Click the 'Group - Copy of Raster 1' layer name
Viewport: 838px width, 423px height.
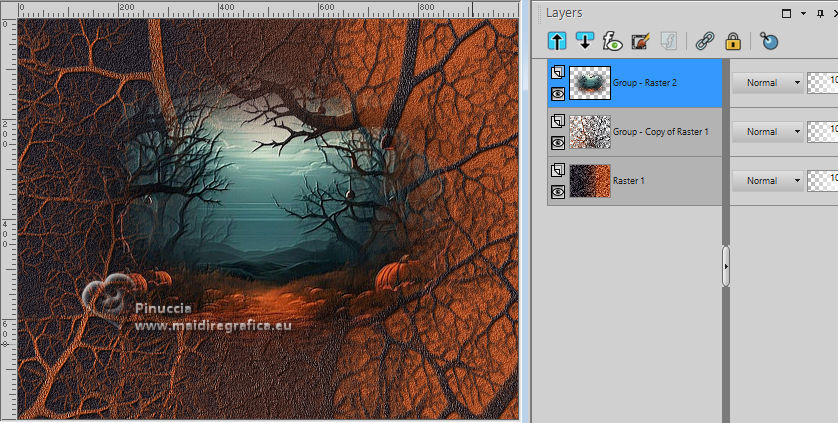661,132
